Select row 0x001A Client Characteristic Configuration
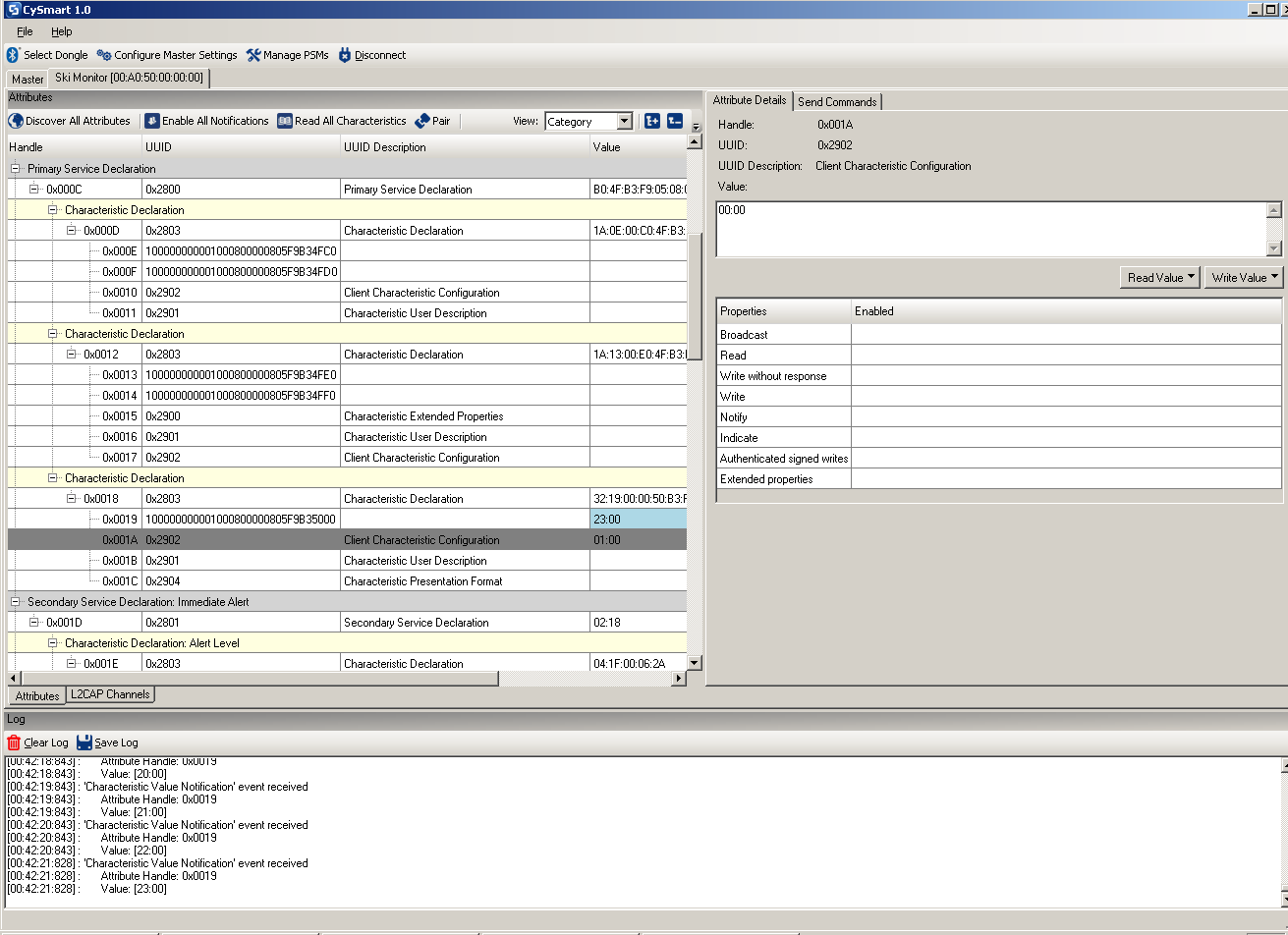This screenshot has width=1288, height=935. click(347, 540)
